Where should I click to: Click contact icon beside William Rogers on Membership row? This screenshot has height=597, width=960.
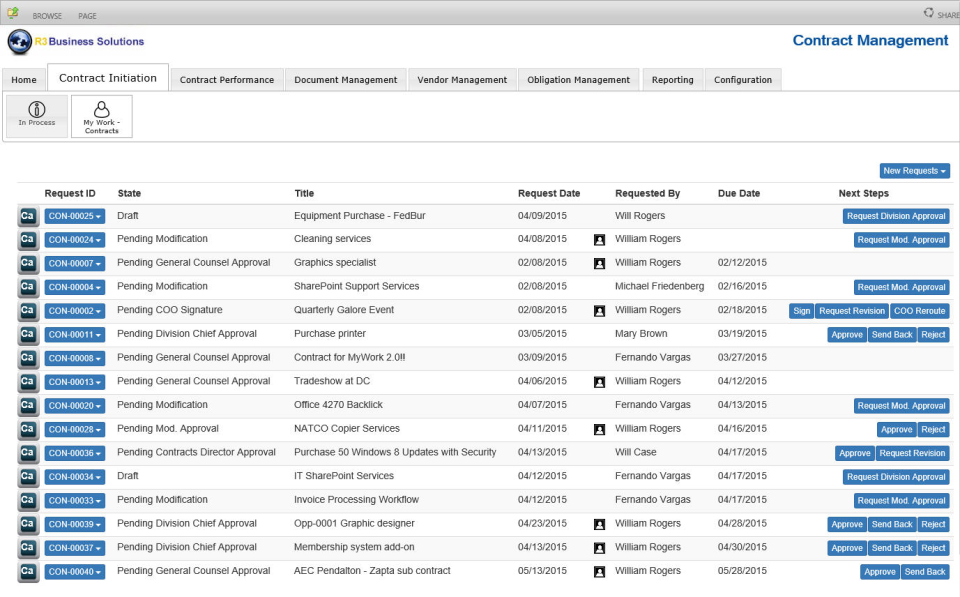coord(598,547)
